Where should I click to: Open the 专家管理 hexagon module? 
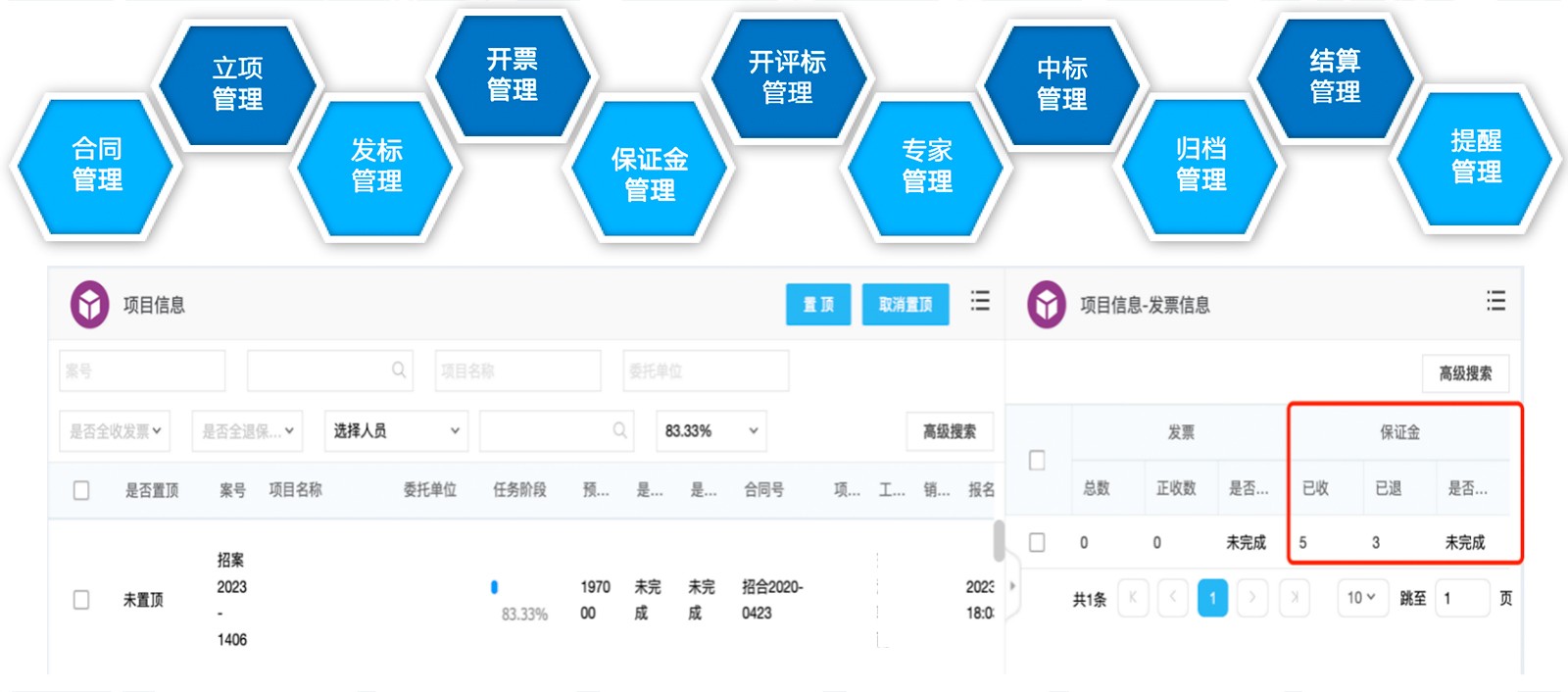tap(927, 167)
